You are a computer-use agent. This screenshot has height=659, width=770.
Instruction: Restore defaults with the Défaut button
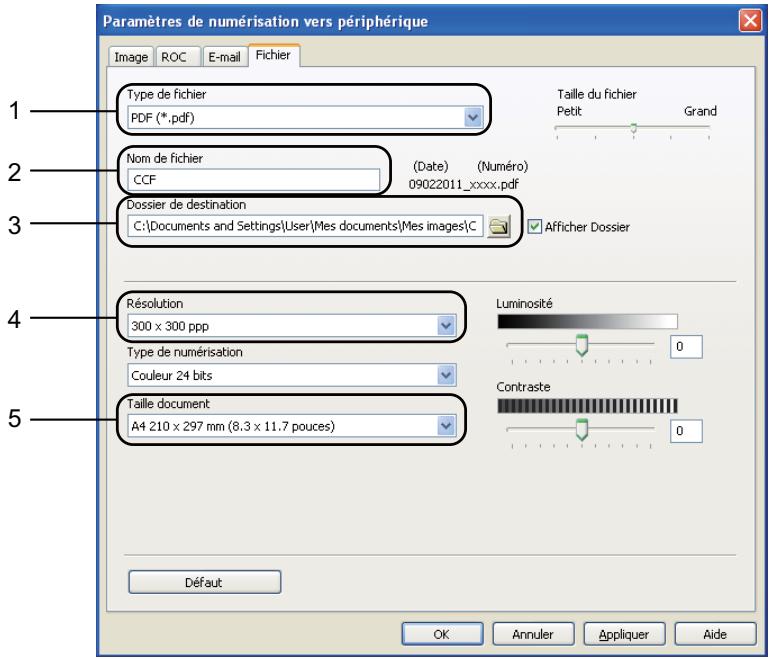tap(204, 582)
